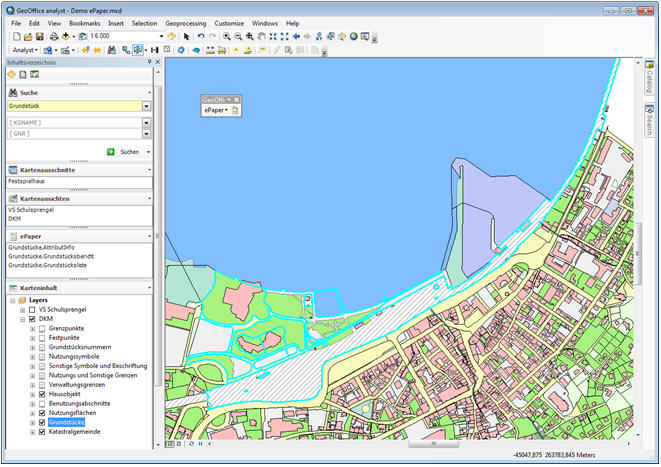
Task: Click the Full Extent globe icon
Action: 352,36
